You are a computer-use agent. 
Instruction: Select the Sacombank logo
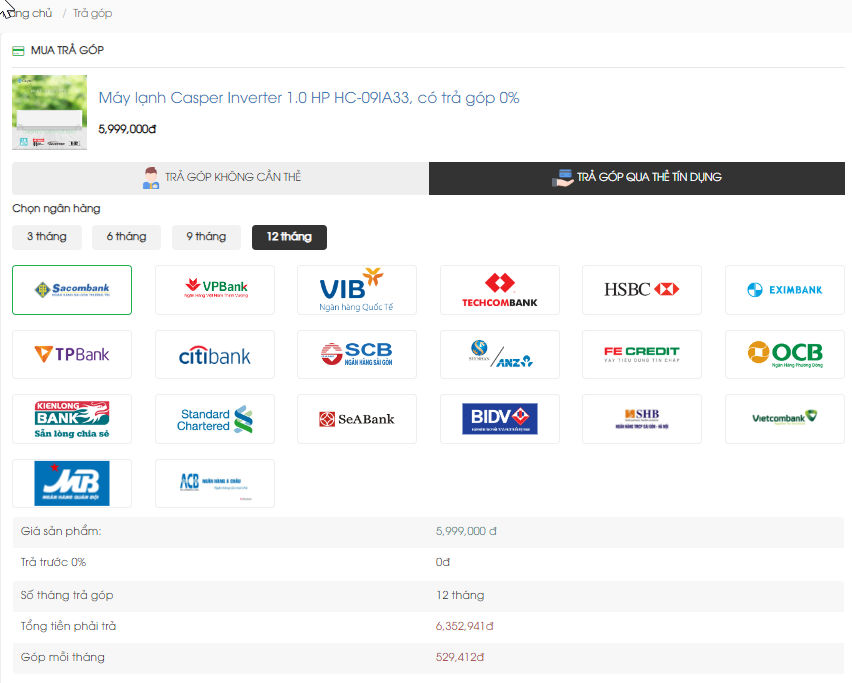(x=72, y=290)
